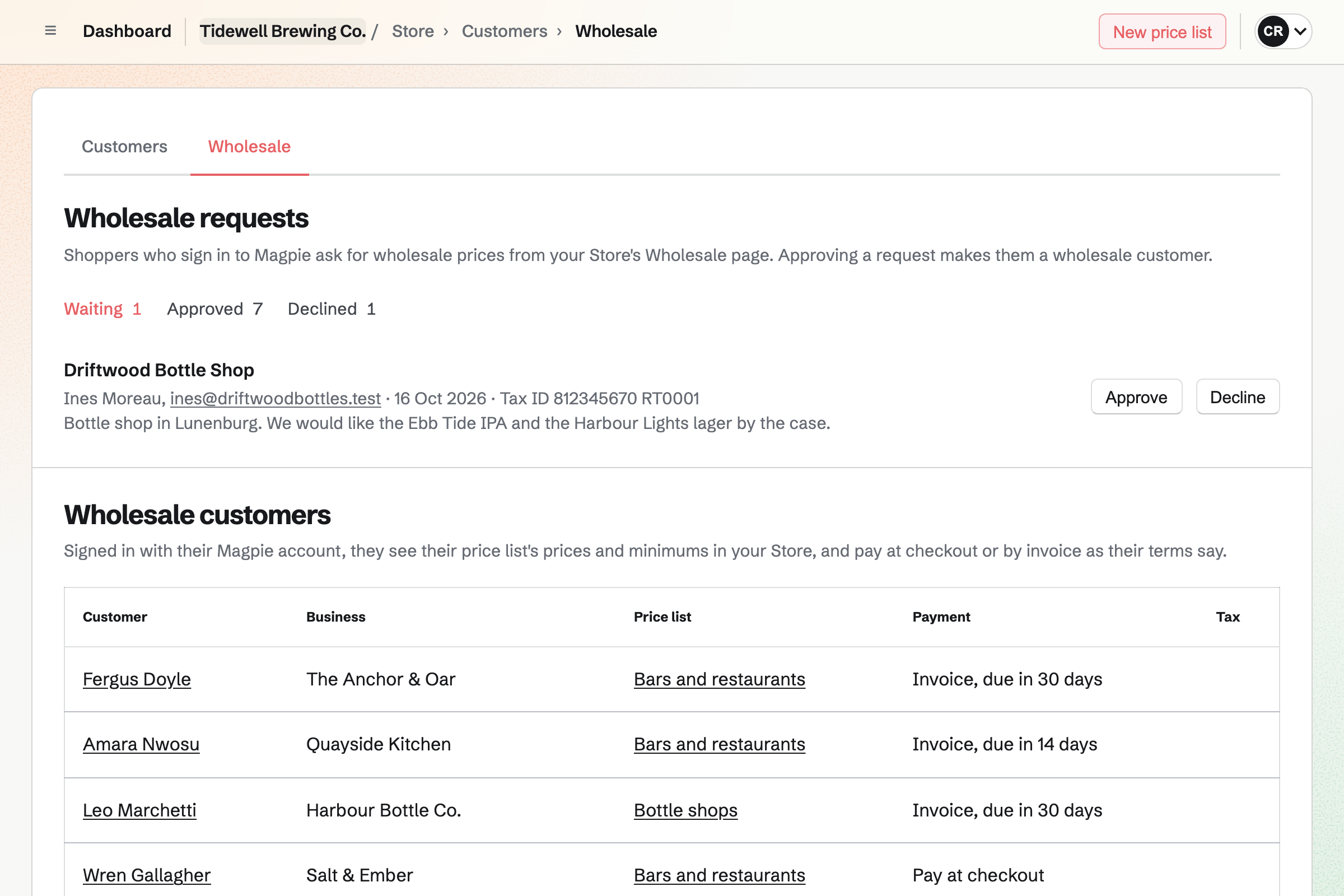The width and height of the screenshot is (1344, 896).
Task: Show Declined requests filter
Action: tap(332, 309)
